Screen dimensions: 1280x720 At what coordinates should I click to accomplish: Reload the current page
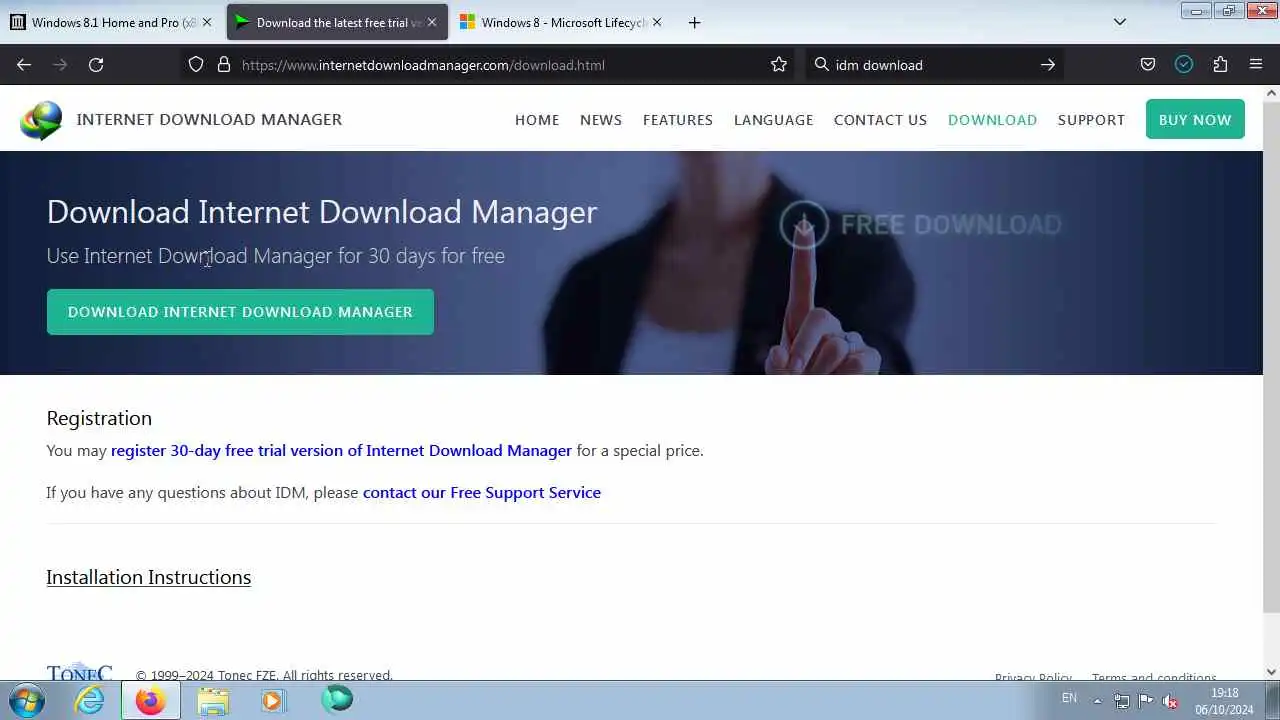(96, 65)
